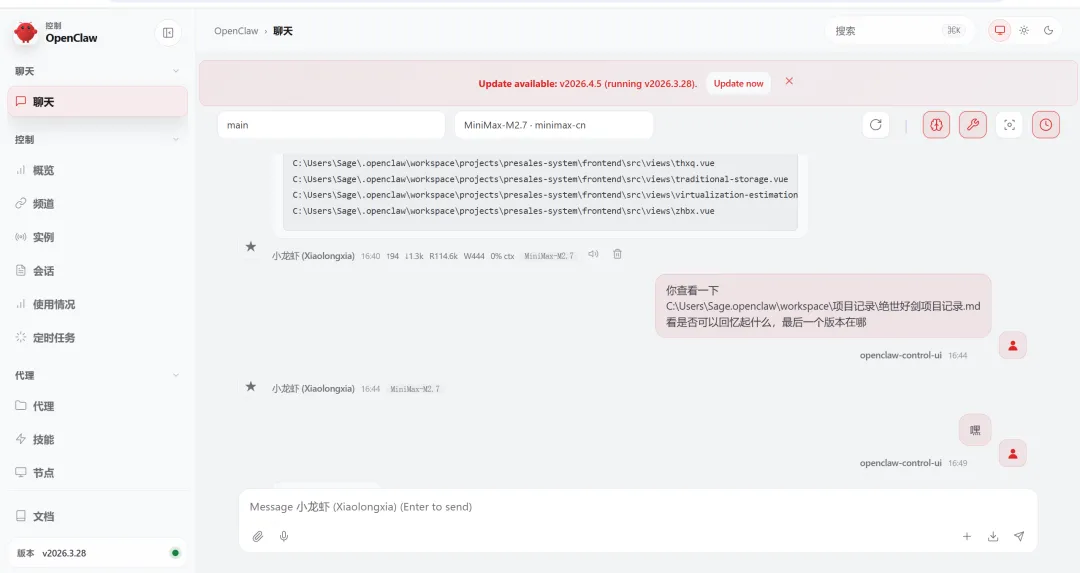Click Update now button
The height and width of the screenshot is (573, 1080).
coord(738,83)
